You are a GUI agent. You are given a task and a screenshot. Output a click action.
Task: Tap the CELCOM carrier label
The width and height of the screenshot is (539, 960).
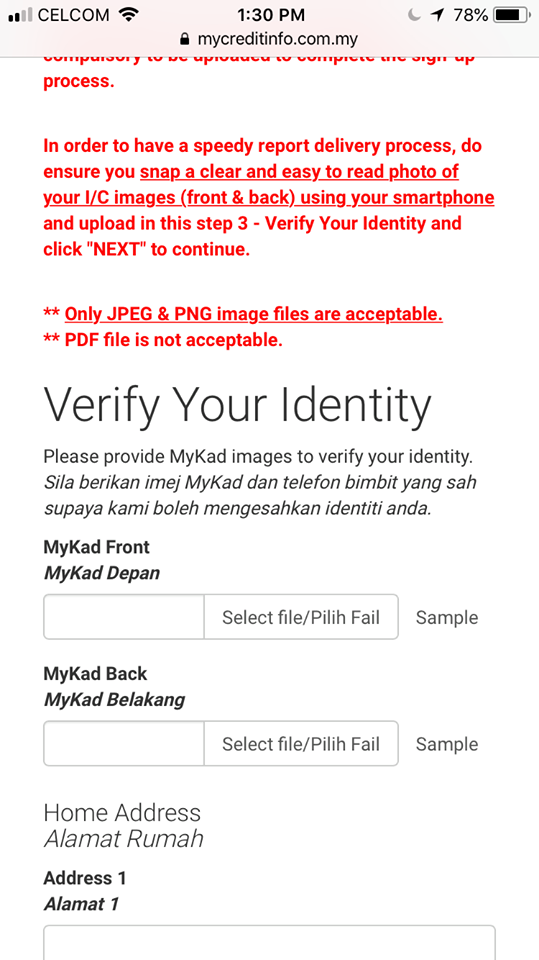74,15
